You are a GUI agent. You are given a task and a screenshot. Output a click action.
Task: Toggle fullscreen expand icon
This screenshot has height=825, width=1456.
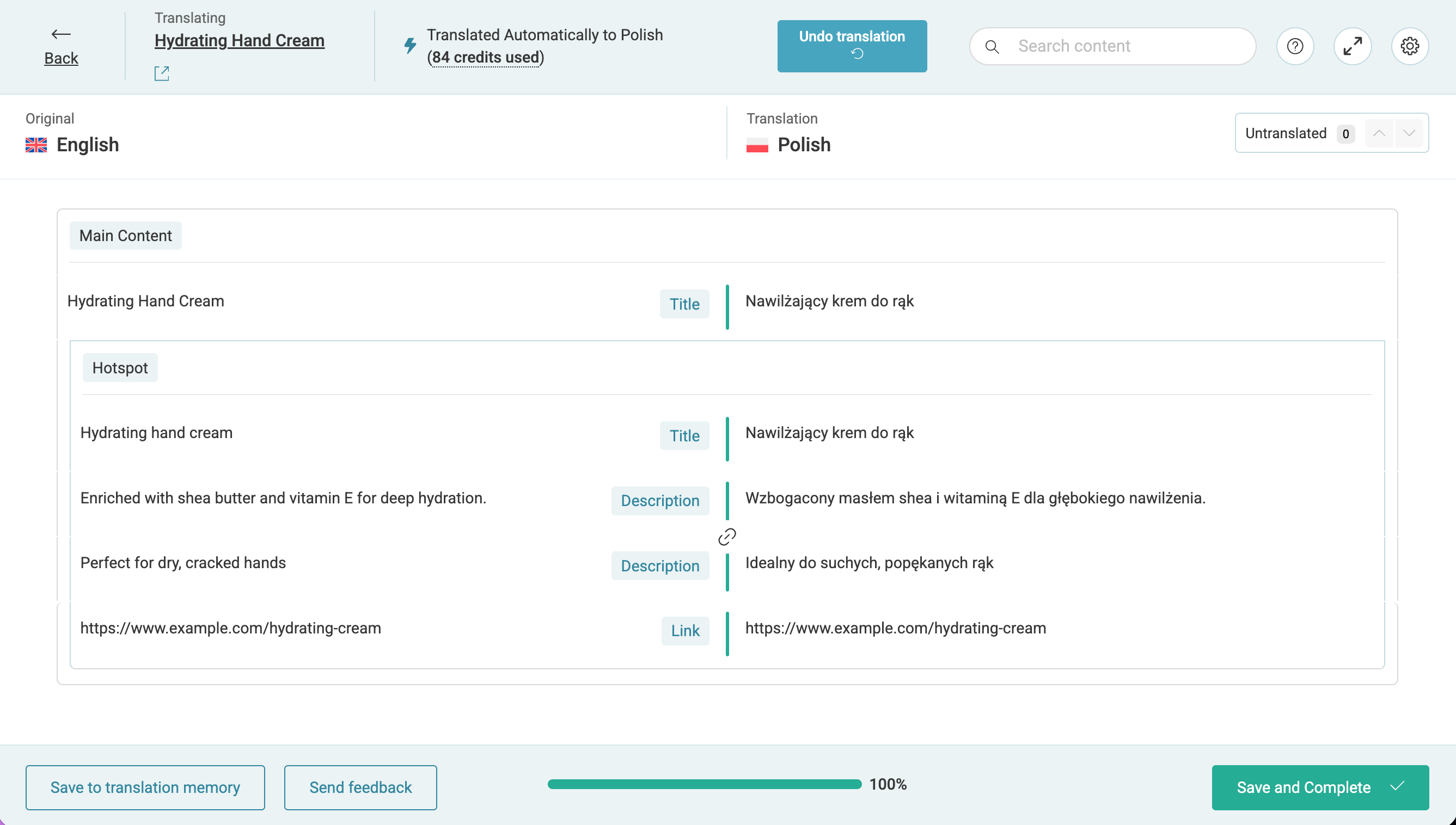pyautogui.click(x=1353, y=46)
